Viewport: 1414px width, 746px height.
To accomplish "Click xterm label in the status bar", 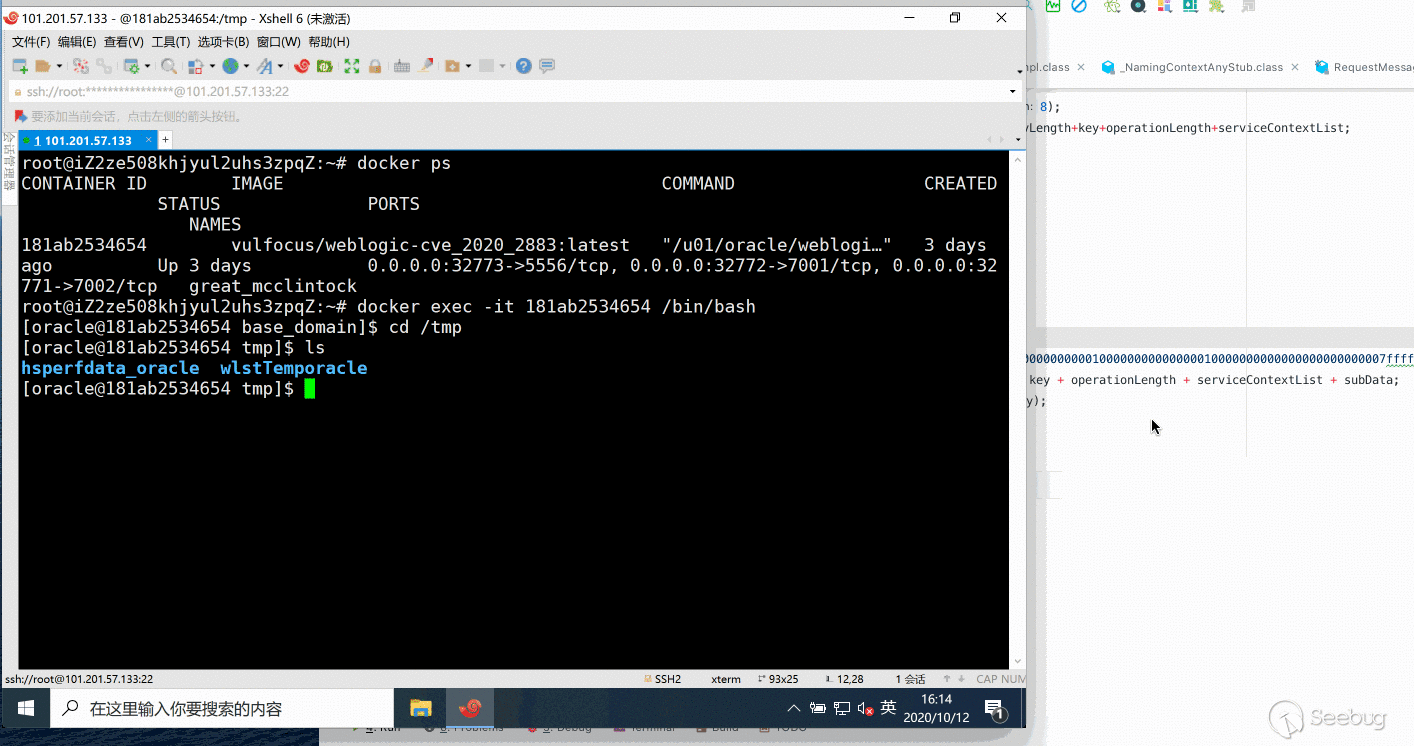I will [726, 679].
